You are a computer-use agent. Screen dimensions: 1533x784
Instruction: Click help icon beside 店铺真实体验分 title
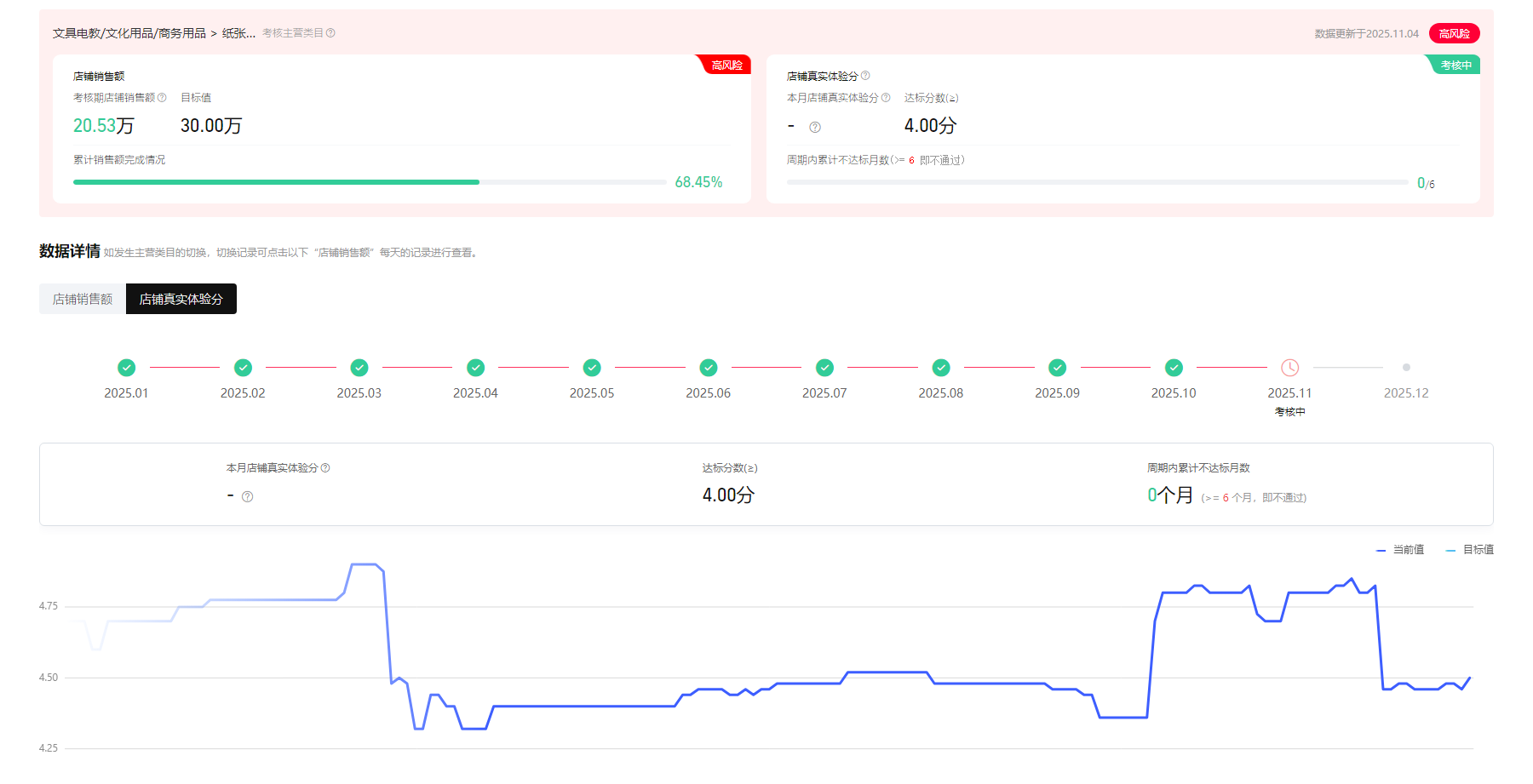click(865, 76)
